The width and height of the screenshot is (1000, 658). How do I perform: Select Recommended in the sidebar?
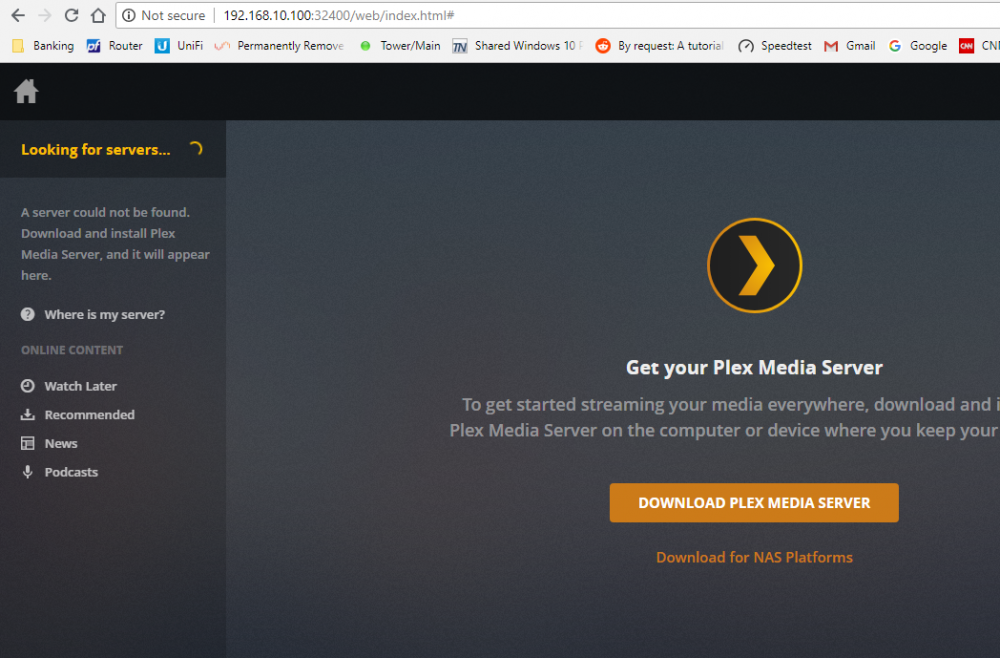(89, 414)
